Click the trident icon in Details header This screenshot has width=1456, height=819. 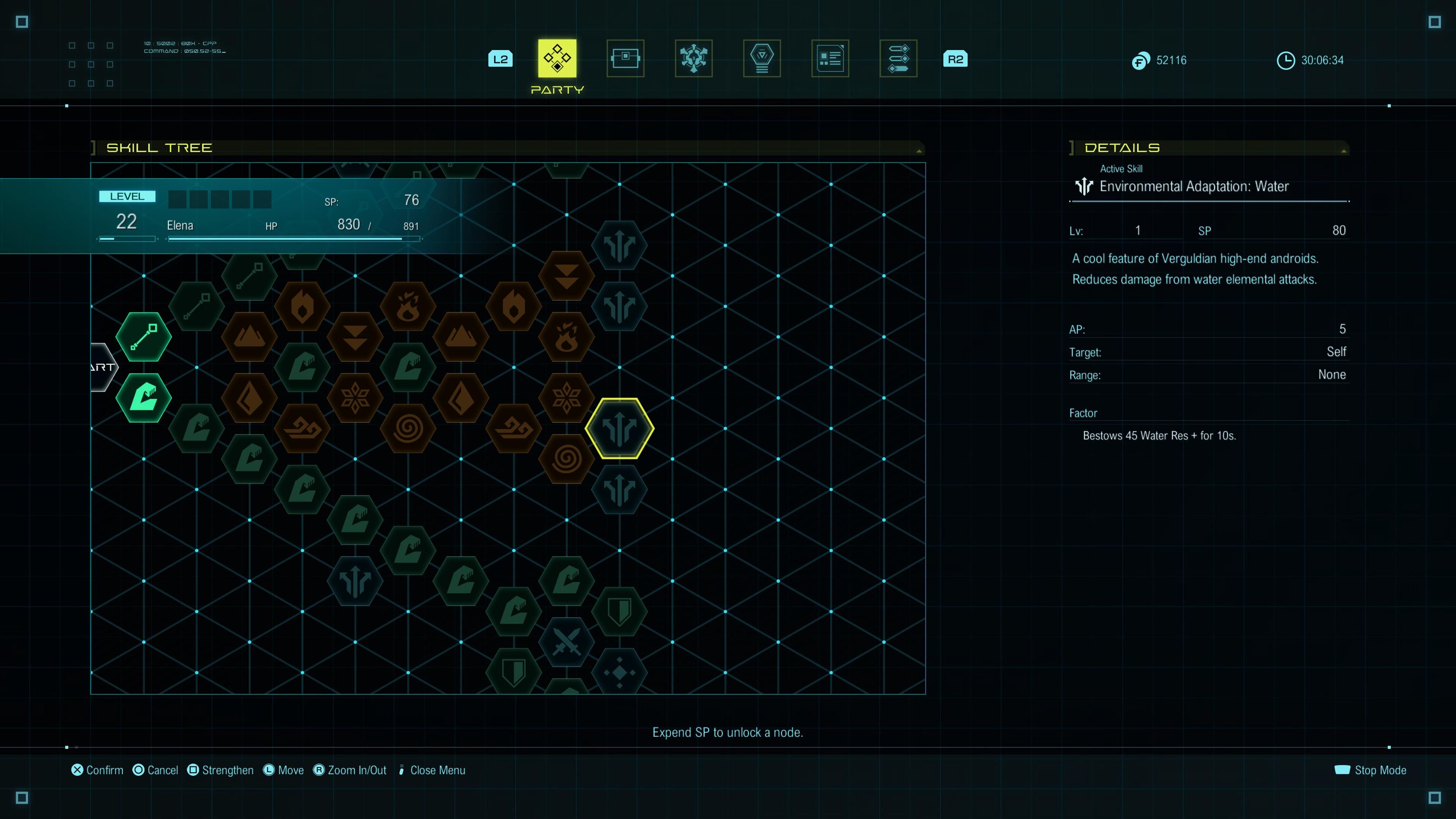pyautogui.click(x=1084, y=186)
